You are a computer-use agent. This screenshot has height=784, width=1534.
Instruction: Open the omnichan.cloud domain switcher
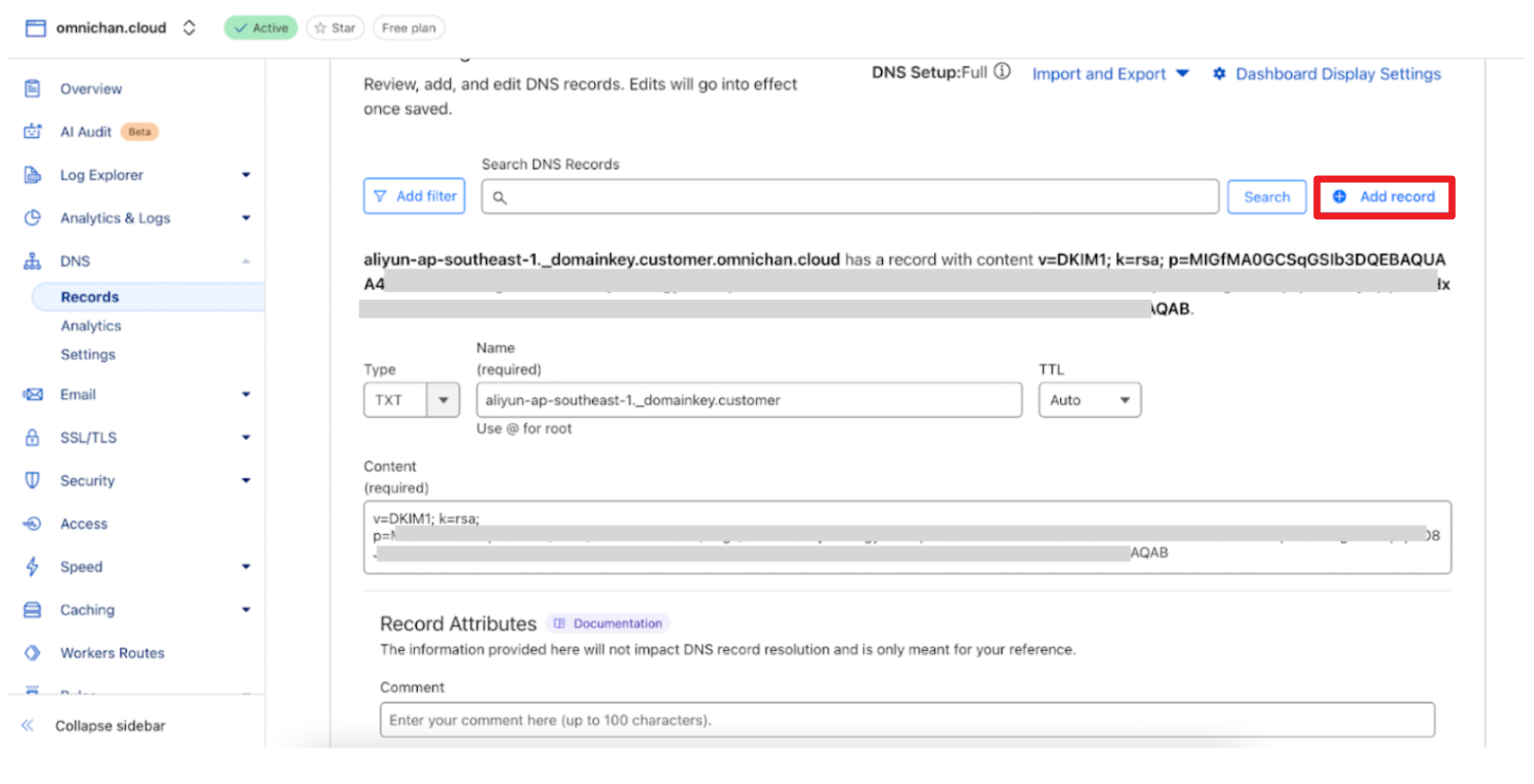[189, 28]
